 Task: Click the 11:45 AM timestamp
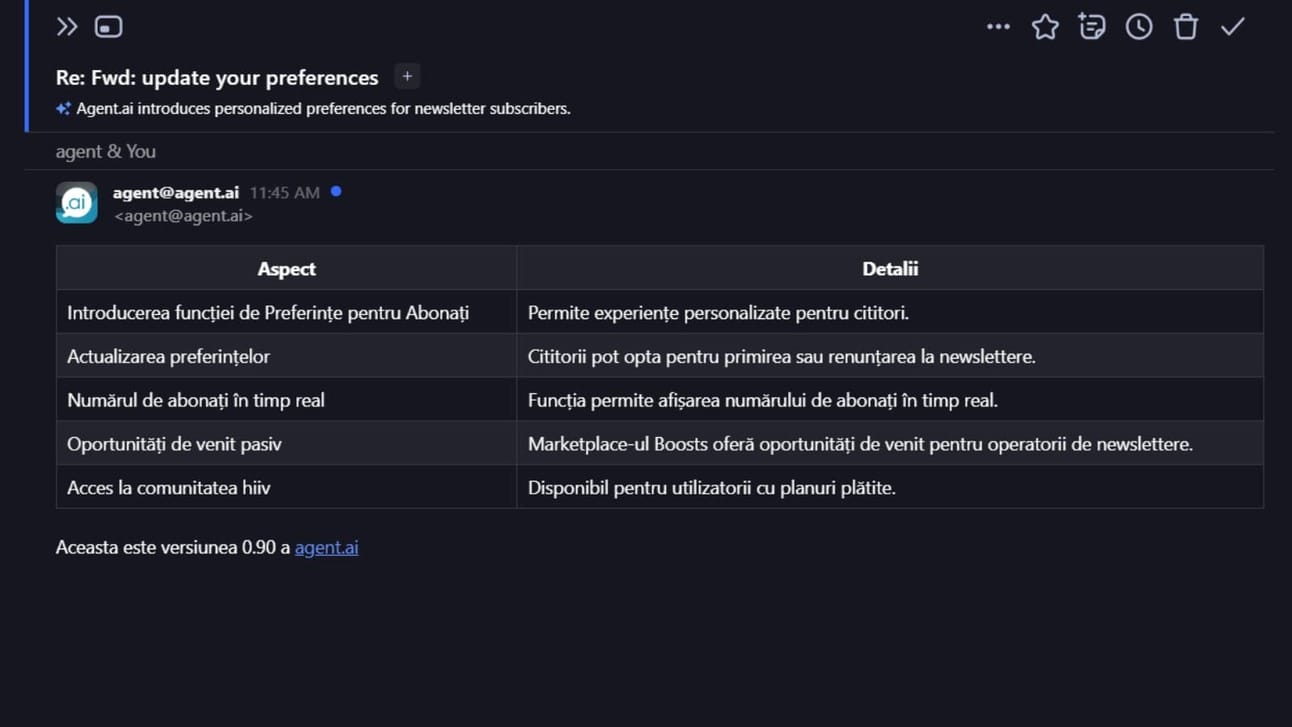pyautogui.click(x=285, y=193)
